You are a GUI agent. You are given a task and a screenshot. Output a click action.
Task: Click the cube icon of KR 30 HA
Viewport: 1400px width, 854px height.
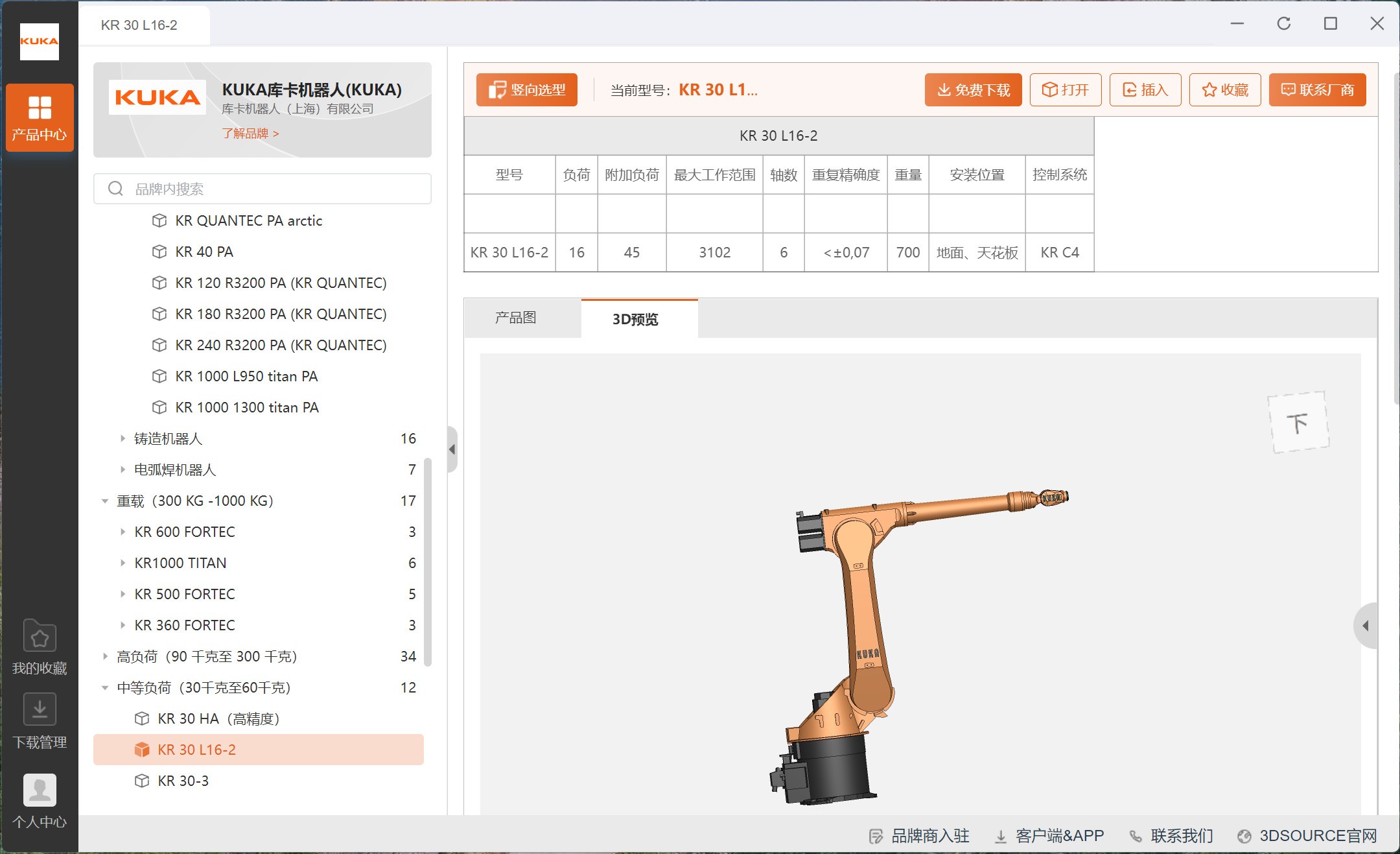point(141,718)
